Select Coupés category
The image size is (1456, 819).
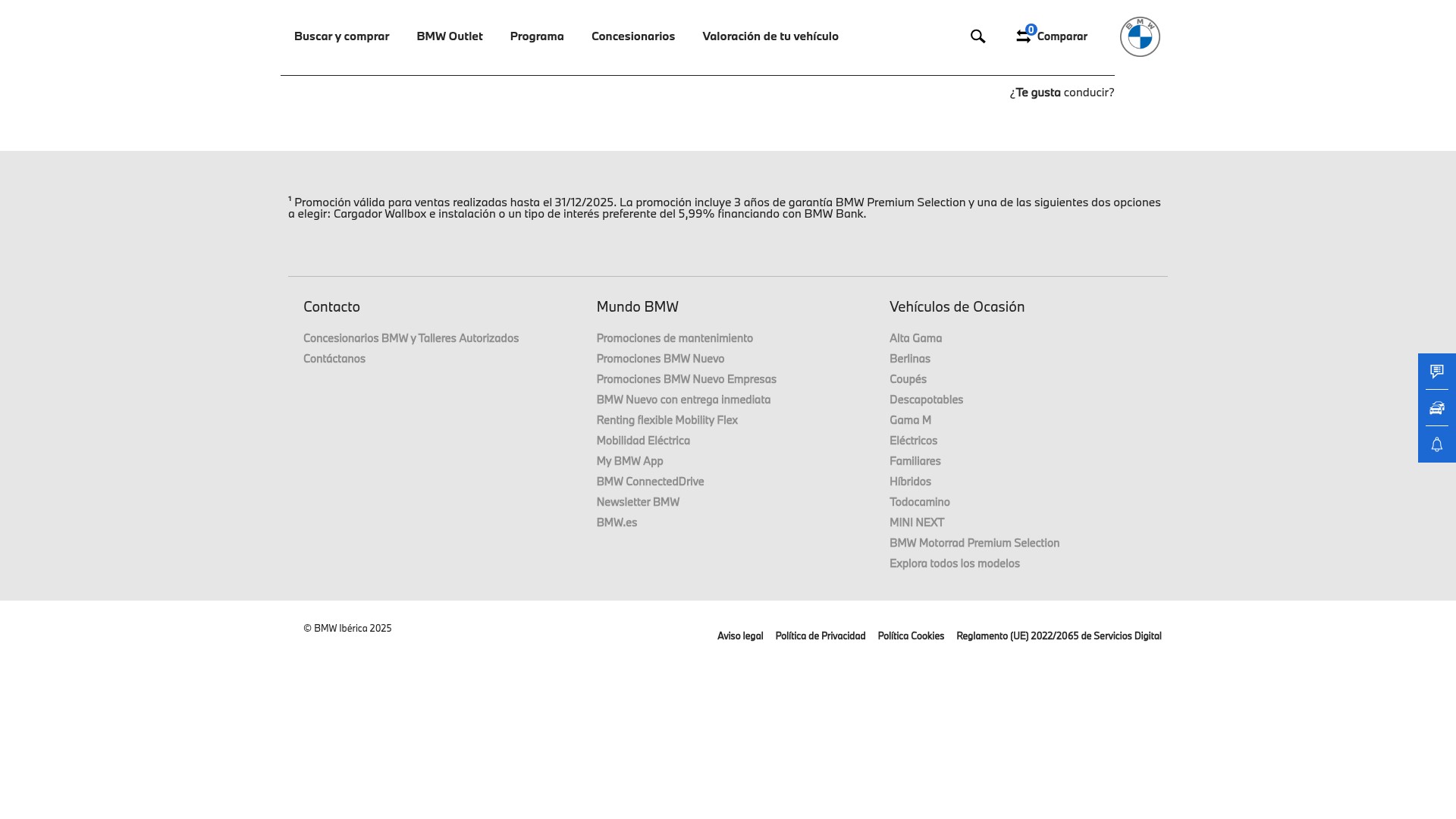[x=908, y=379]
